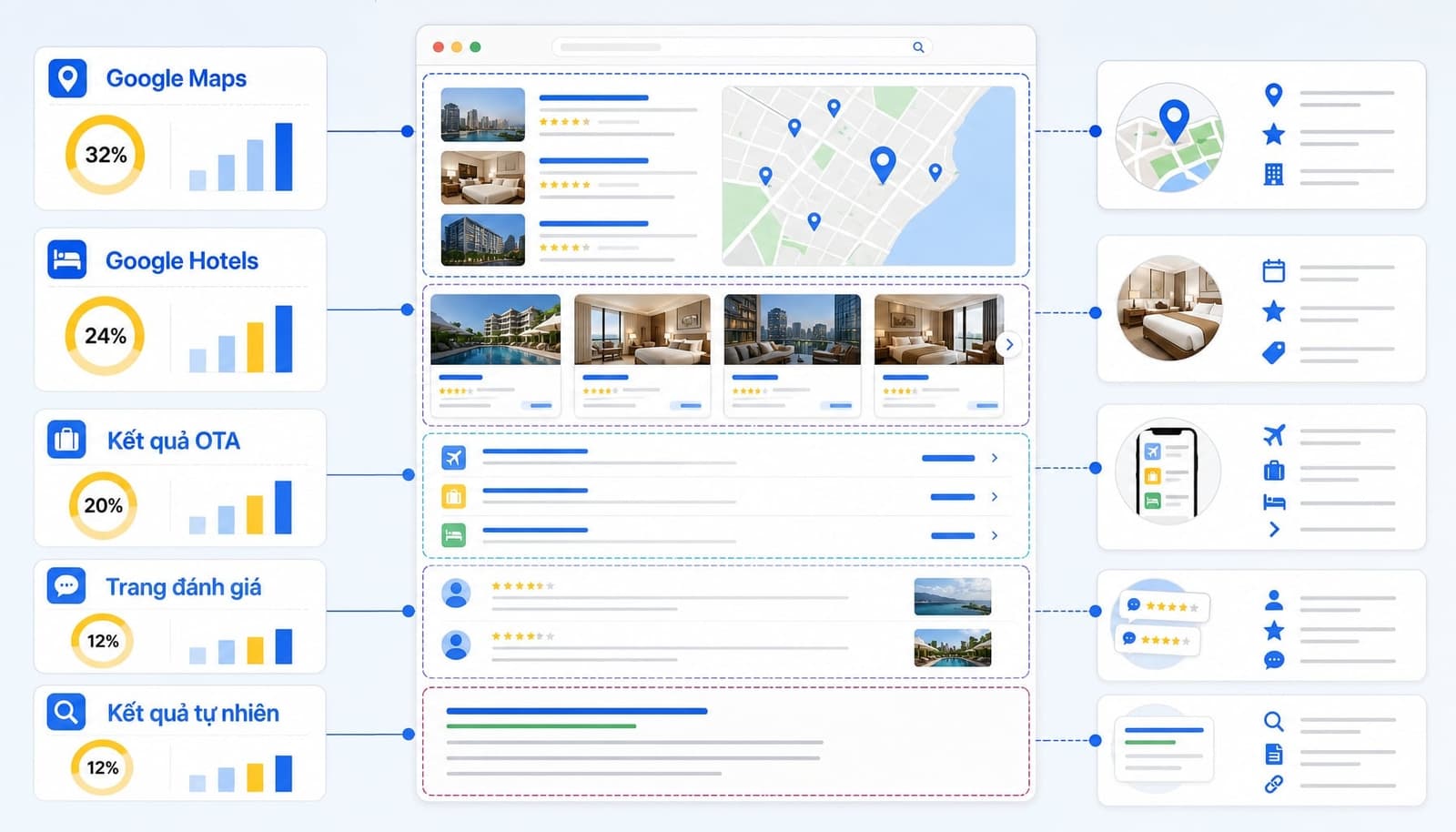Click the Kết quả OTA suitcase icon
Screen dimensions: 1456x832
pyautogui.click(x=66, y=440)
